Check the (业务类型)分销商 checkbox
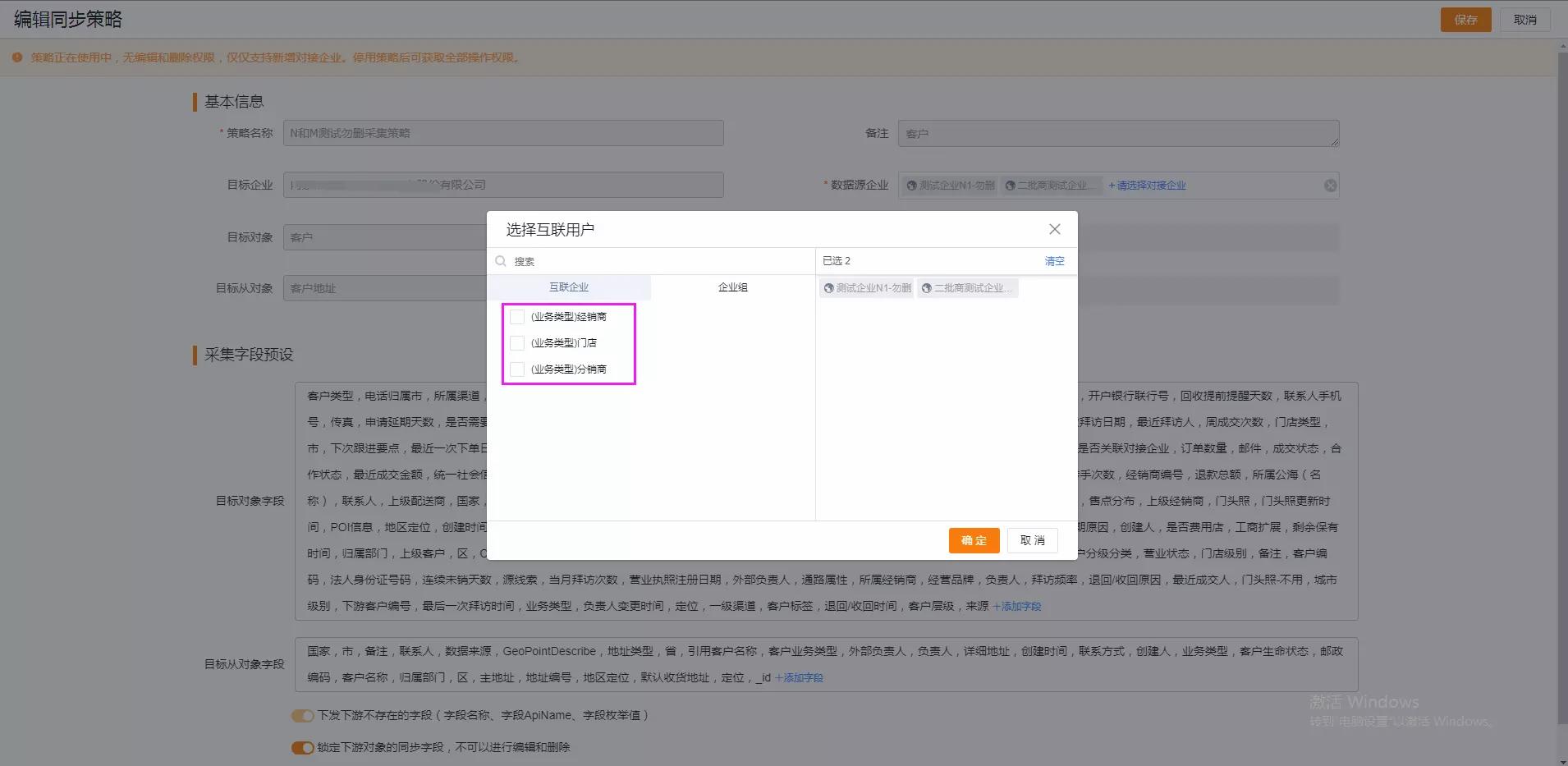The image size is (1568, 766). (517, 369)
